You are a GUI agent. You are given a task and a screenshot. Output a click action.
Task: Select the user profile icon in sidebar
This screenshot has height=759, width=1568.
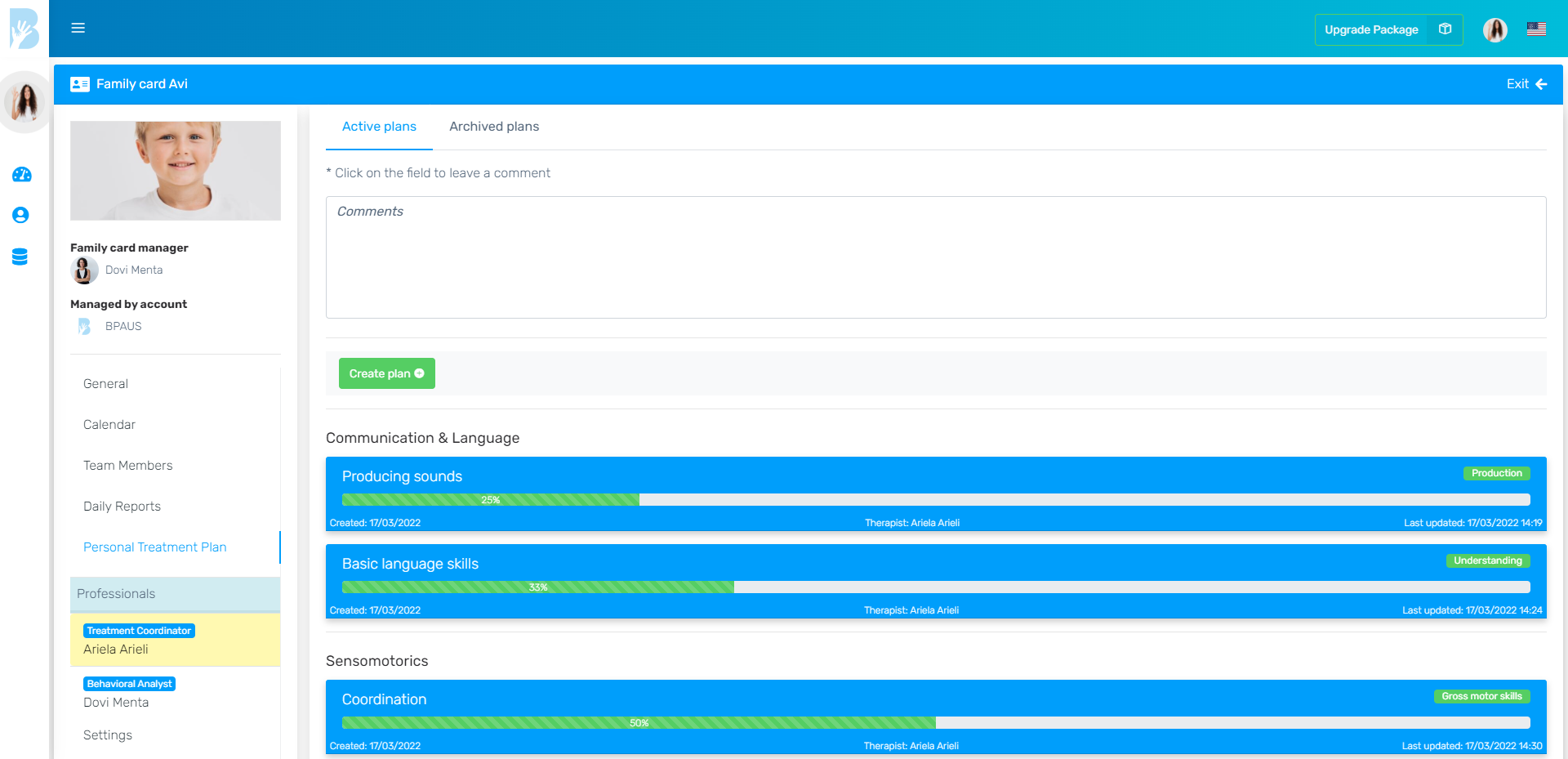pos(21,215)
